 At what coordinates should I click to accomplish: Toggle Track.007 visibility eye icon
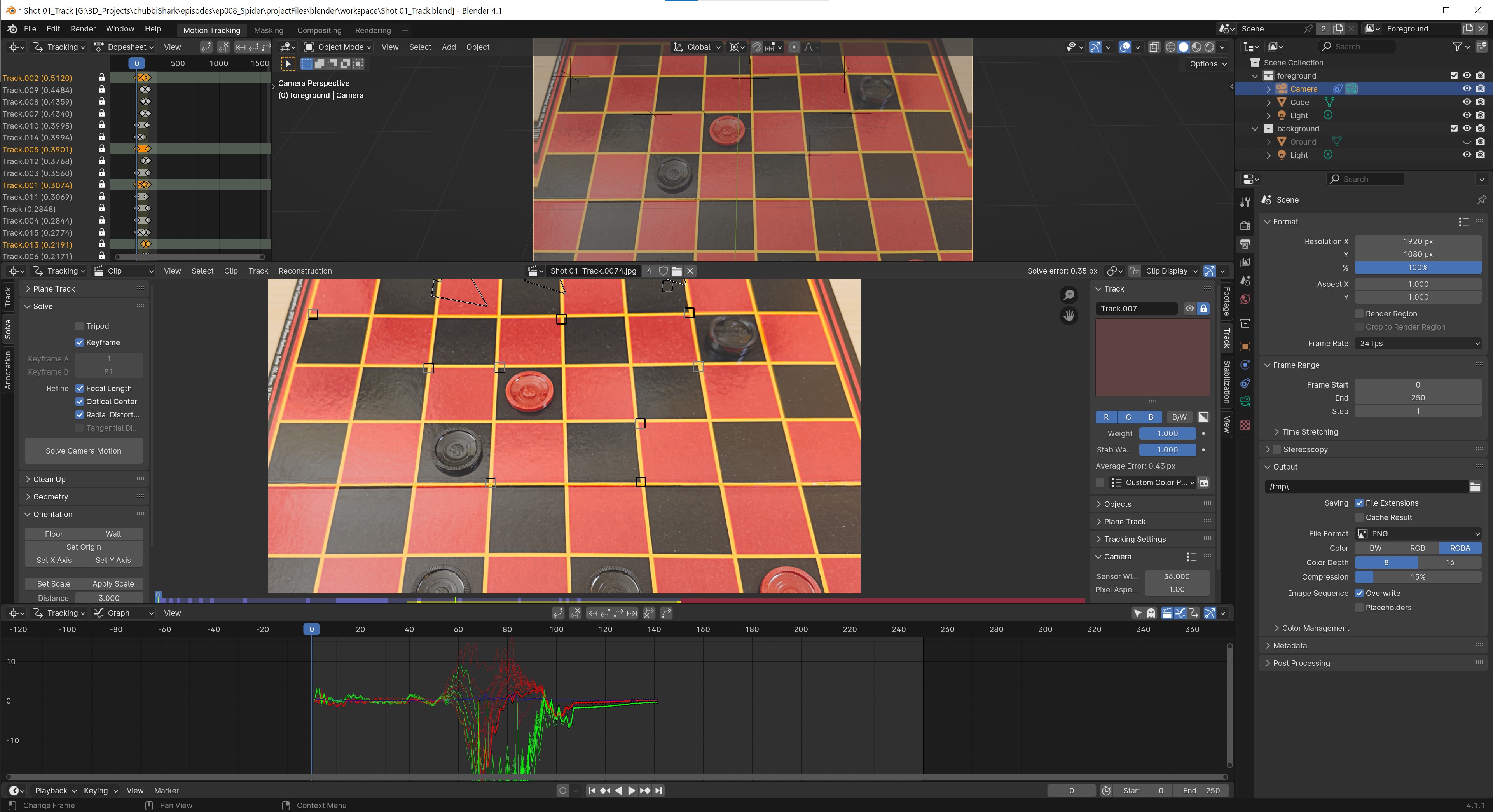click(x=1189, y=308)
